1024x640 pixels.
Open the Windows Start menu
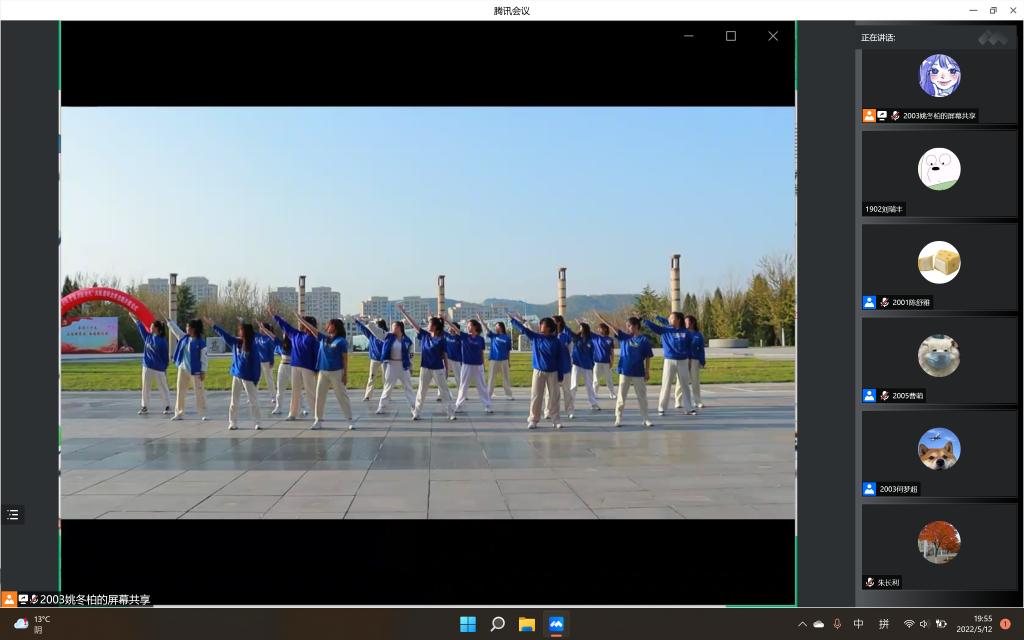(468, 624)
